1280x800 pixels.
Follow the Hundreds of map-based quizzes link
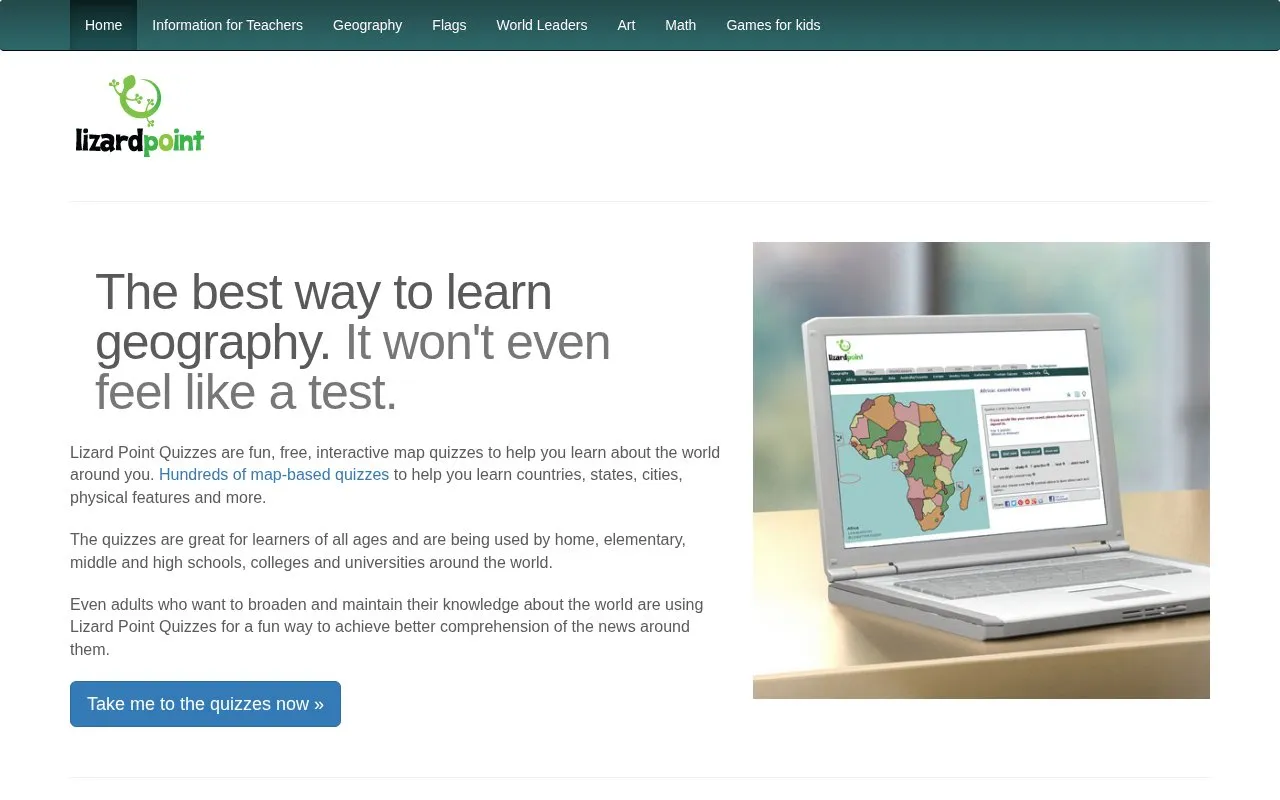click(274, 475)
